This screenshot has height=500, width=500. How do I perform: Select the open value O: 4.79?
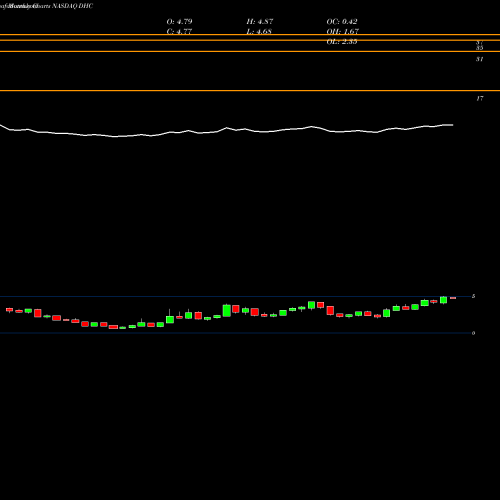click(x=179, y=22)
